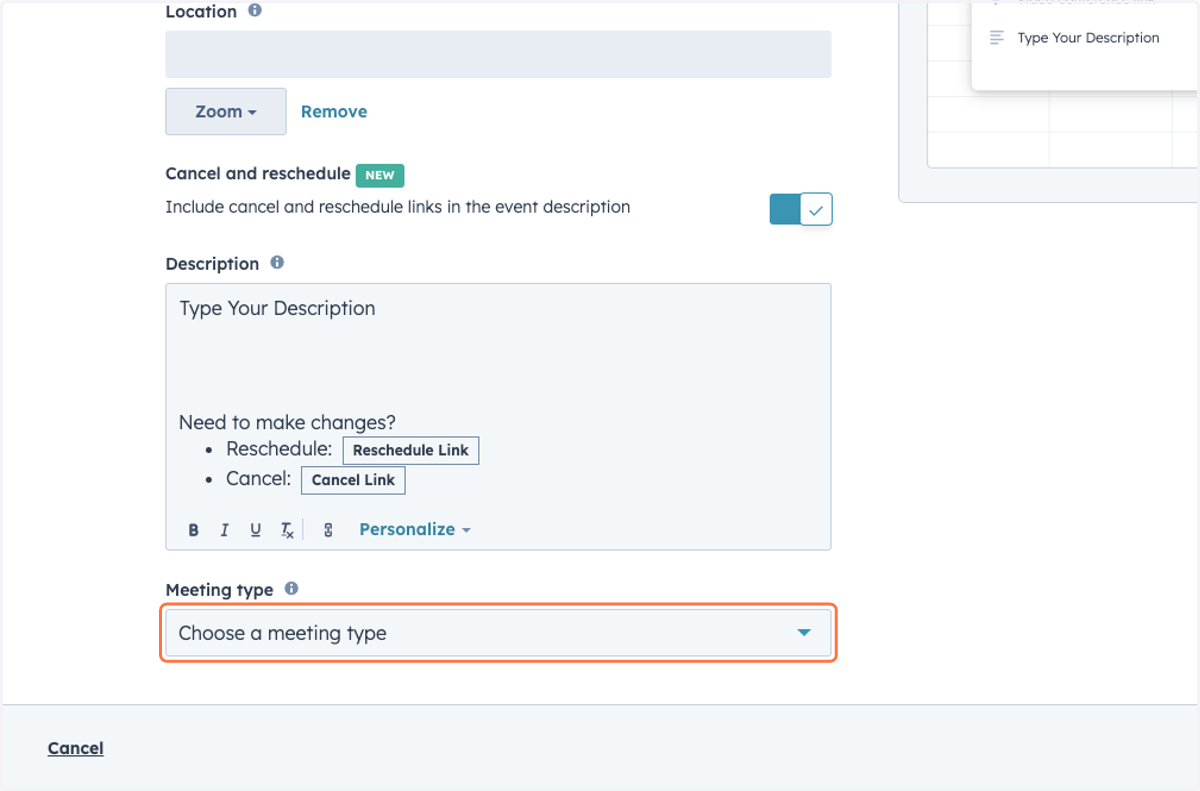The image size is (1200, 791).
Task: Click the 'Meeting type' label
Action: click(219, 590)
